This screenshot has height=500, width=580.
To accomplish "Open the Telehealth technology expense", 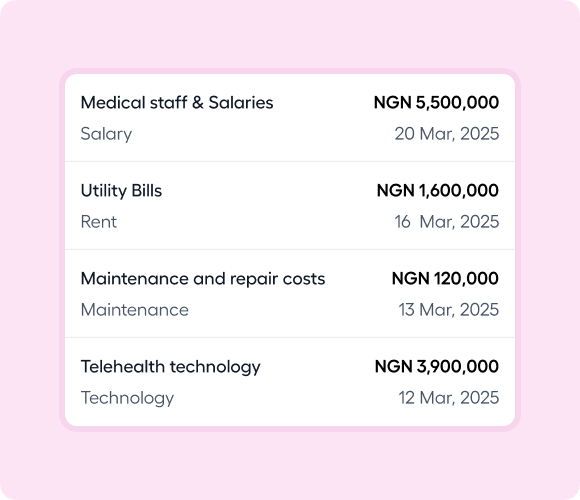I will click(x=171, y=367).
